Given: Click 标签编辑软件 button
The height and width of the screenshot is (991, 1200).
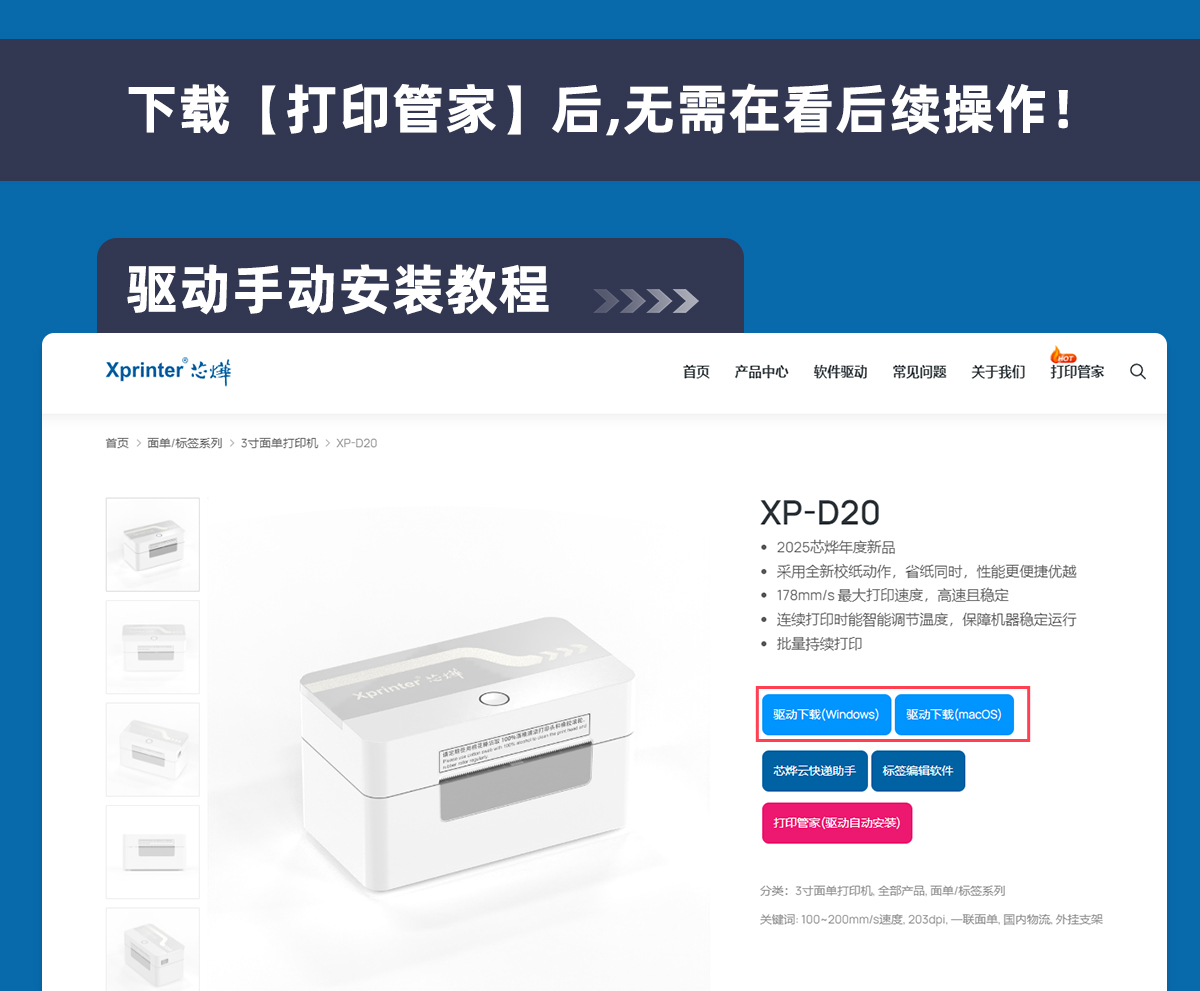Looking at the screenshot, I should coord(918,771).
